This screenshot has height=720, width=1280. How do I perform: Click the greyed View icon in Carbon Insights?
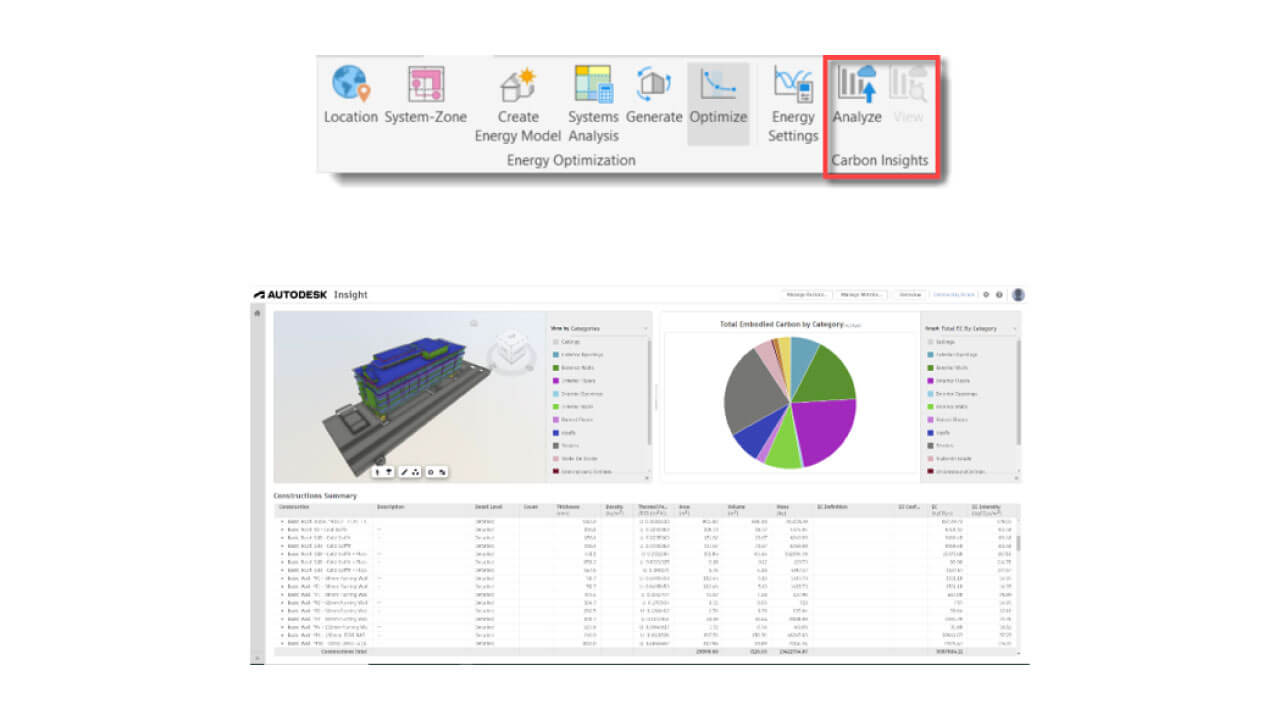coord(908,84)
